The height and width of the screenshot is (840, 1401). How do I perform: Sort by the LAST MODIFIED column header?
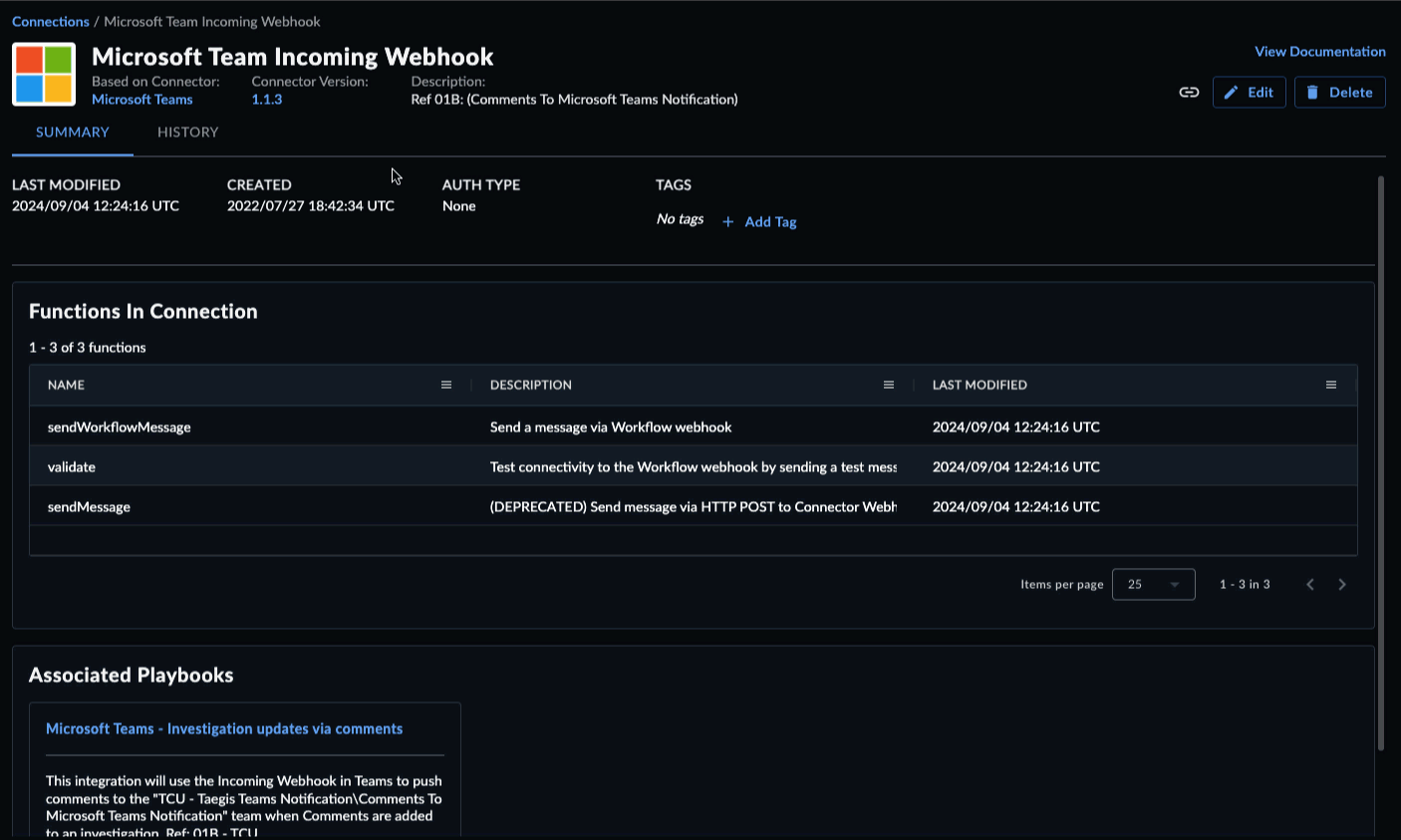[980, 385]
